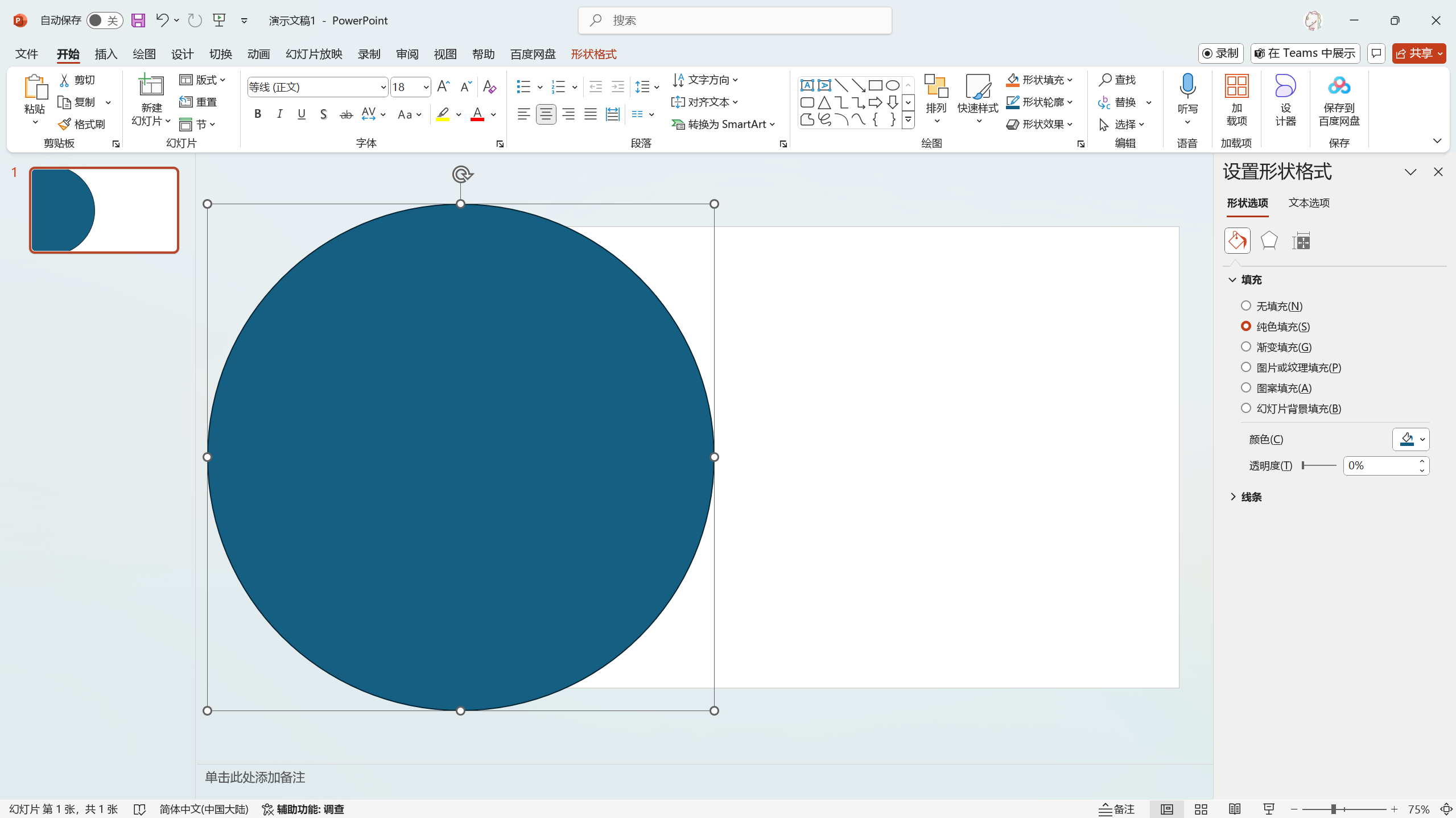This screenshot has height=818, width=1456.
Task: Switch to Animations (动画) tab
Action: (x=258, y=54)
